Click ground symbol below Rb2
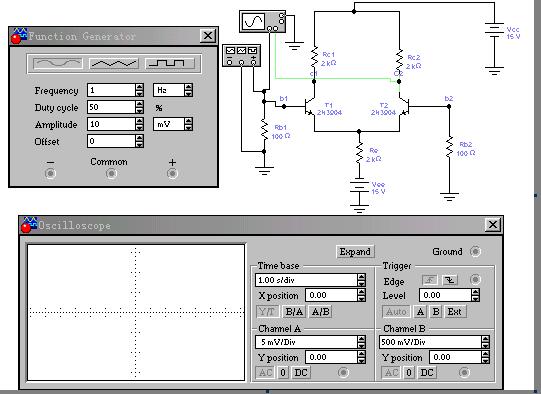Screen dimensions: 541x394 [449, 197]
